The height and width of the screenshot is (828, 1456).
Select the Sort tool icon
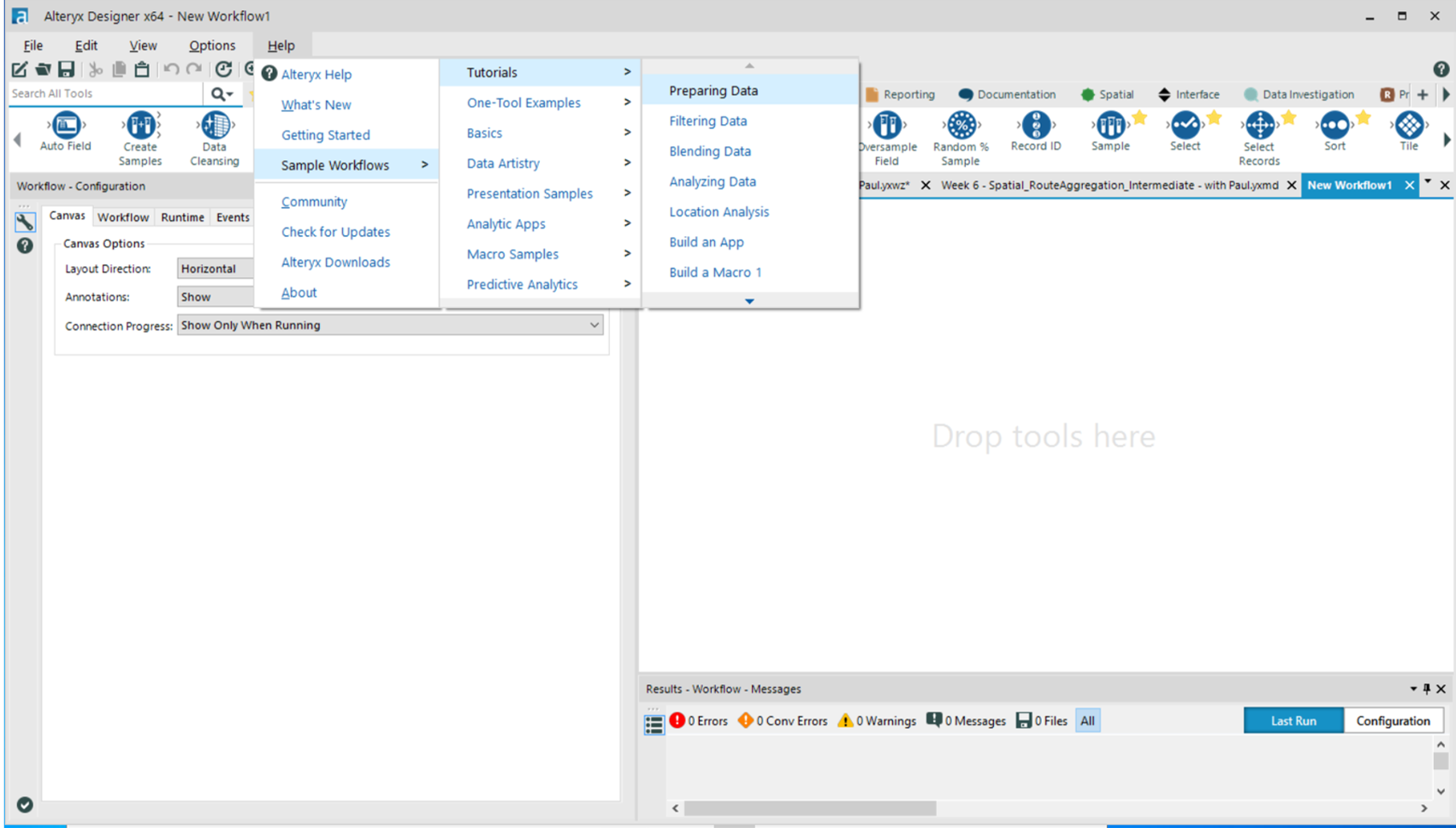point(1335,126)
